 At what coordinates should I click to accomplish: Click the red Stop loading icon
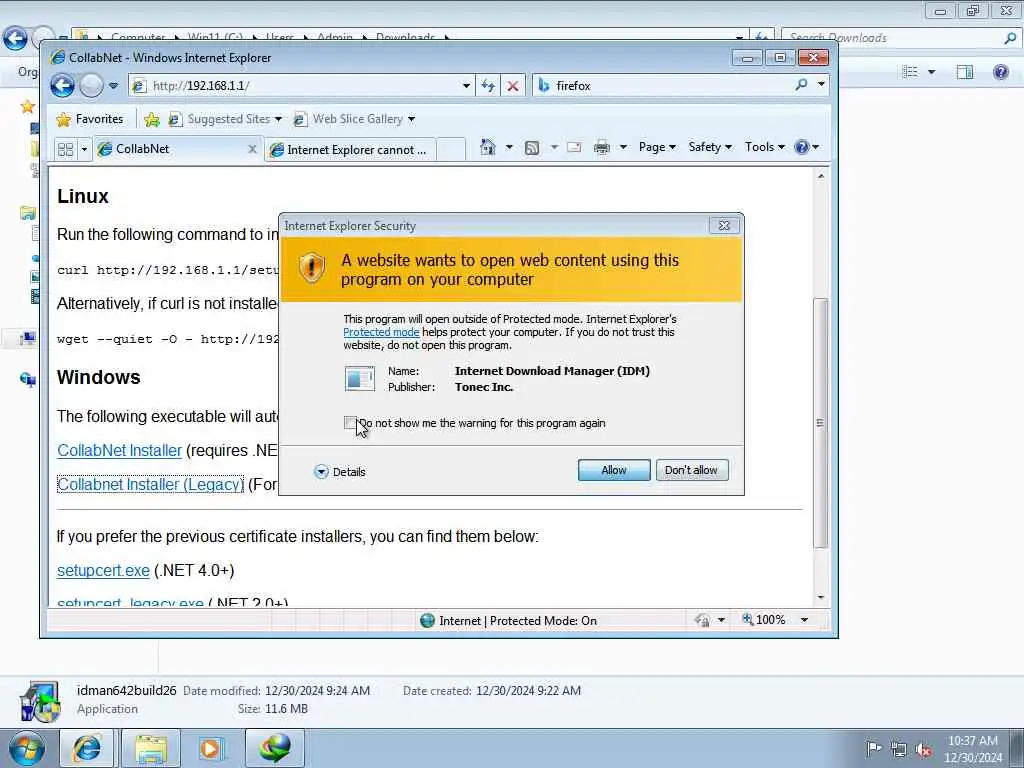(513, 86)
